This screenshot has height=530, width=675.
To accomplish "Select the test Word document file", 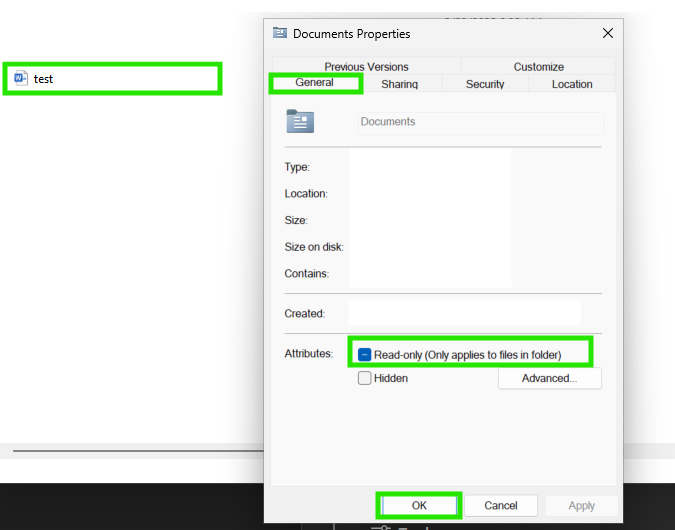I will click(112, 79).
